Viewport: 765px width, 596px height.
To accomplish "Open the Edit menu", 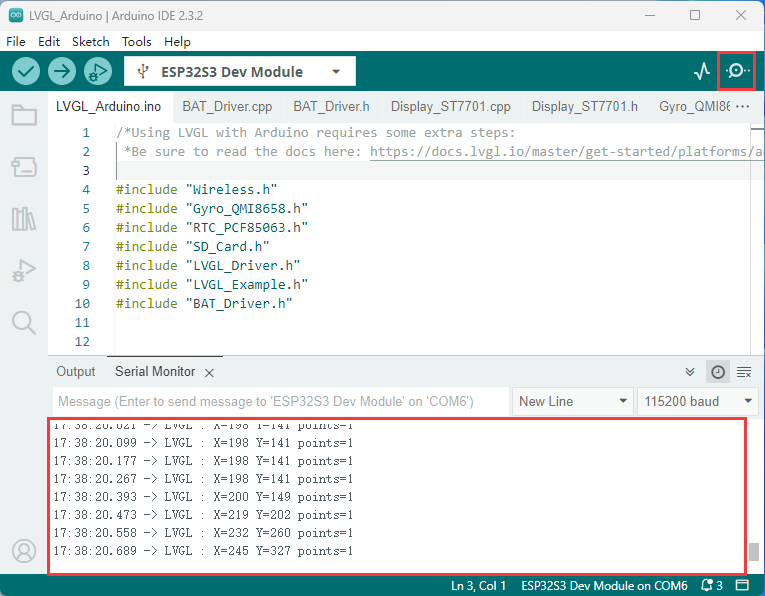I will [49, 41].
